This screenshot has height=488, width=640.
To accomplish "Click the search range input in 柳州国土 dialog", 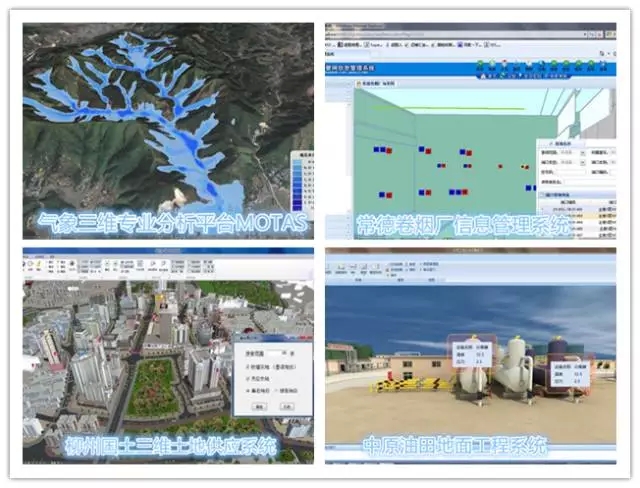I will point(278,353).
